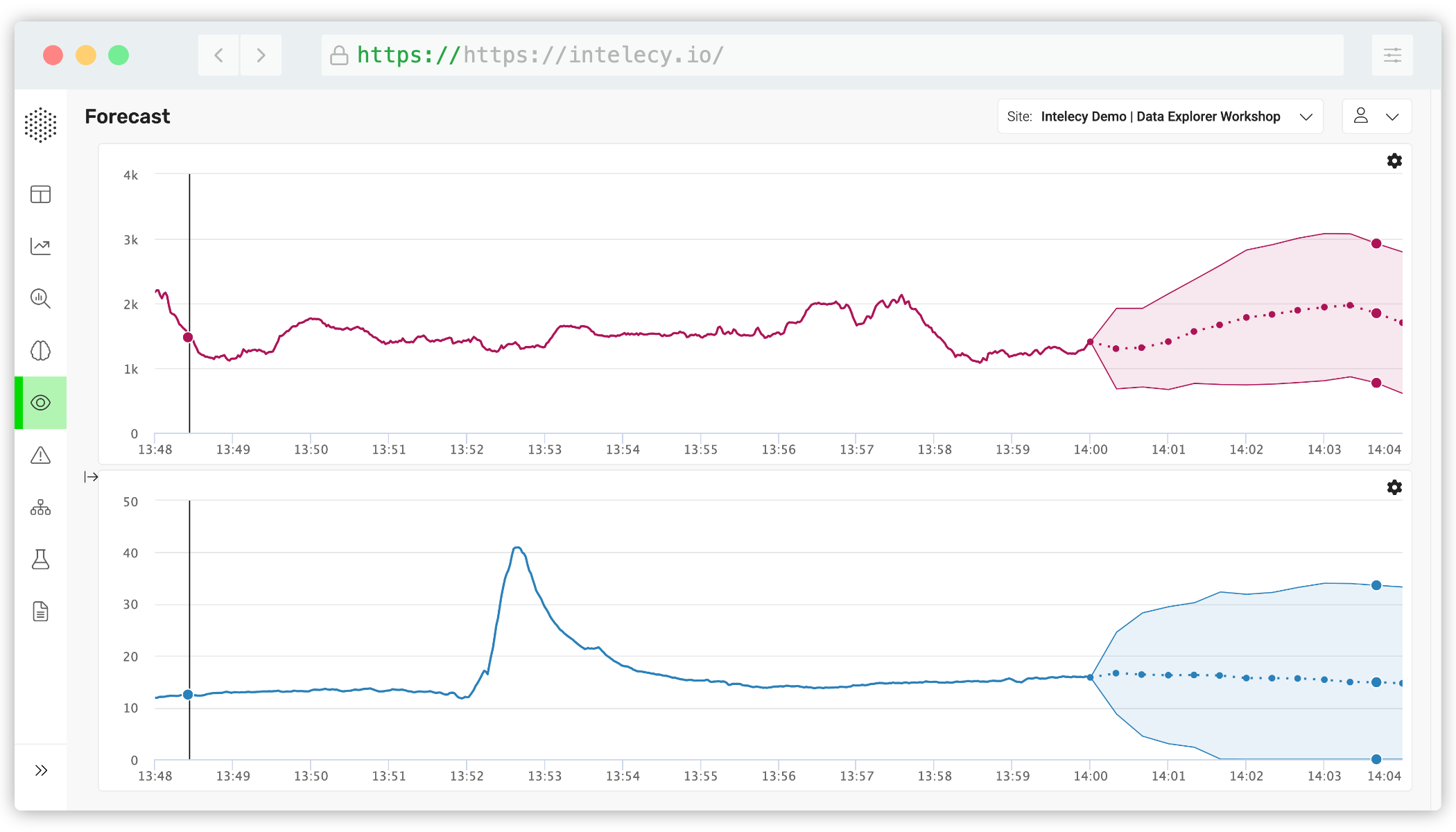Image resolution: width=1456 pixels, height=832 pixels.
Task: Expand the sidebar with double chevron
Action: click(41, 770)
